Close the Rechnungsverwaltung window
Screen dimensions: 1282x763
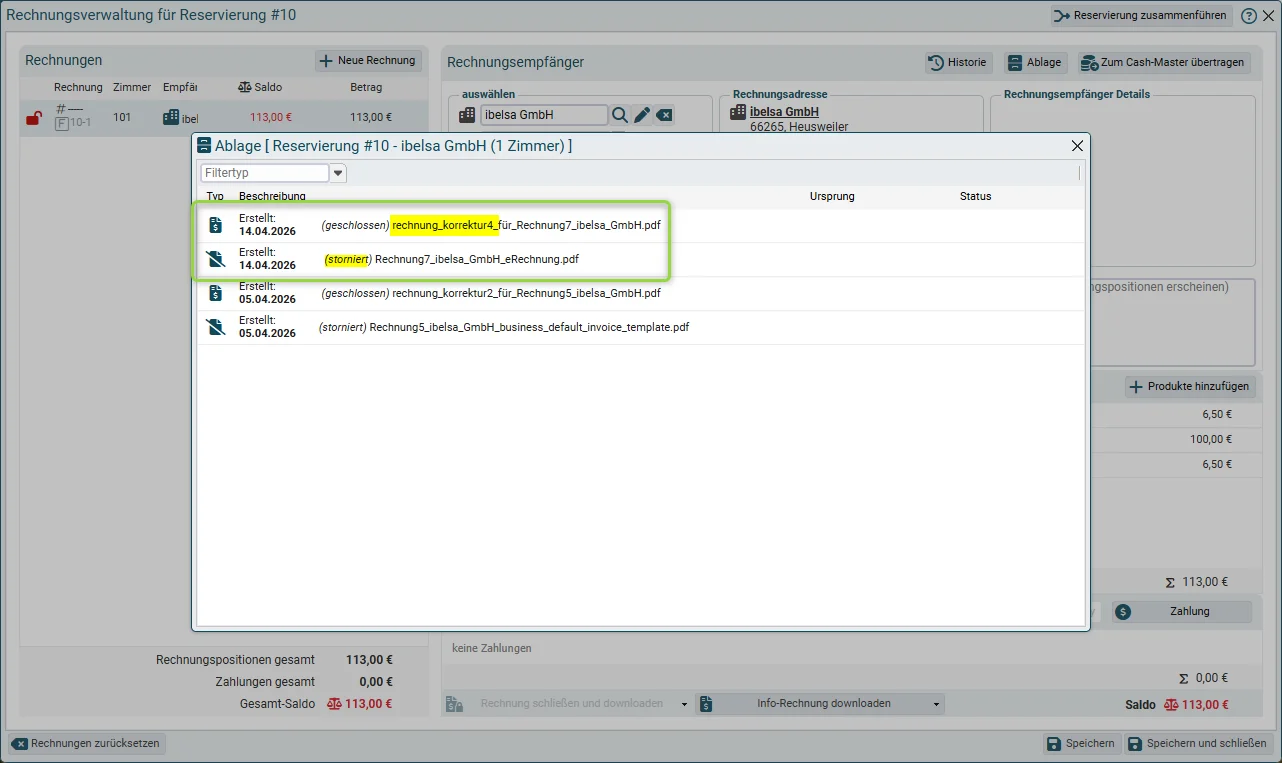pos(1268,16)
